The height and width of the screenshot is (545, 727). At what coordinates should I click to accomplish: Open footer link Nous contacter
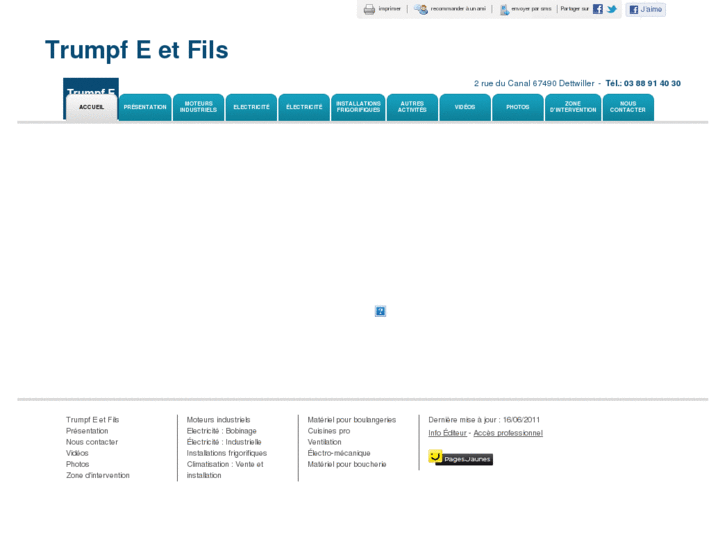(x=92, y=442)
